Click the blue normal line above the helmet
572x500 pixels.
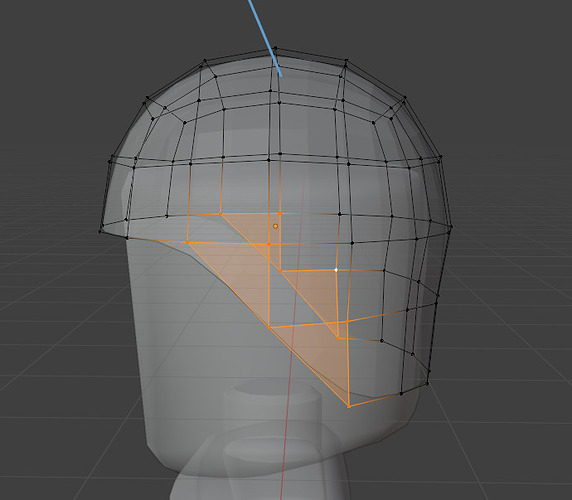pos(264,36)
